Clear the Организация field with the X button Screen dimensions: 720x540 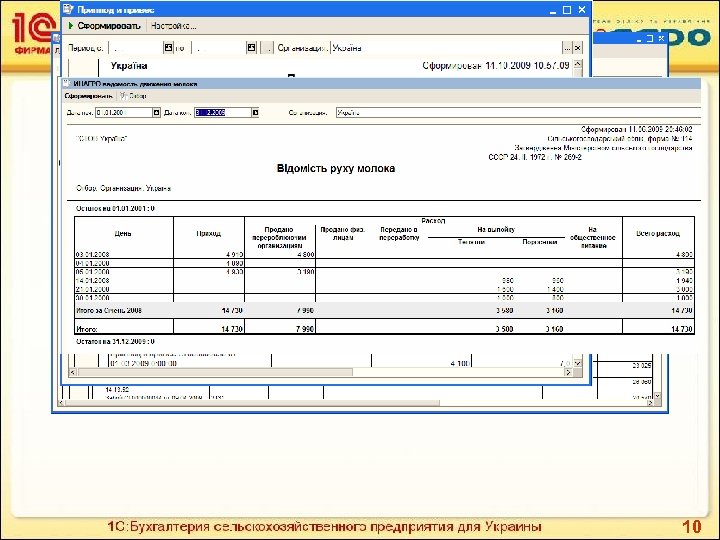pos(578,47)
